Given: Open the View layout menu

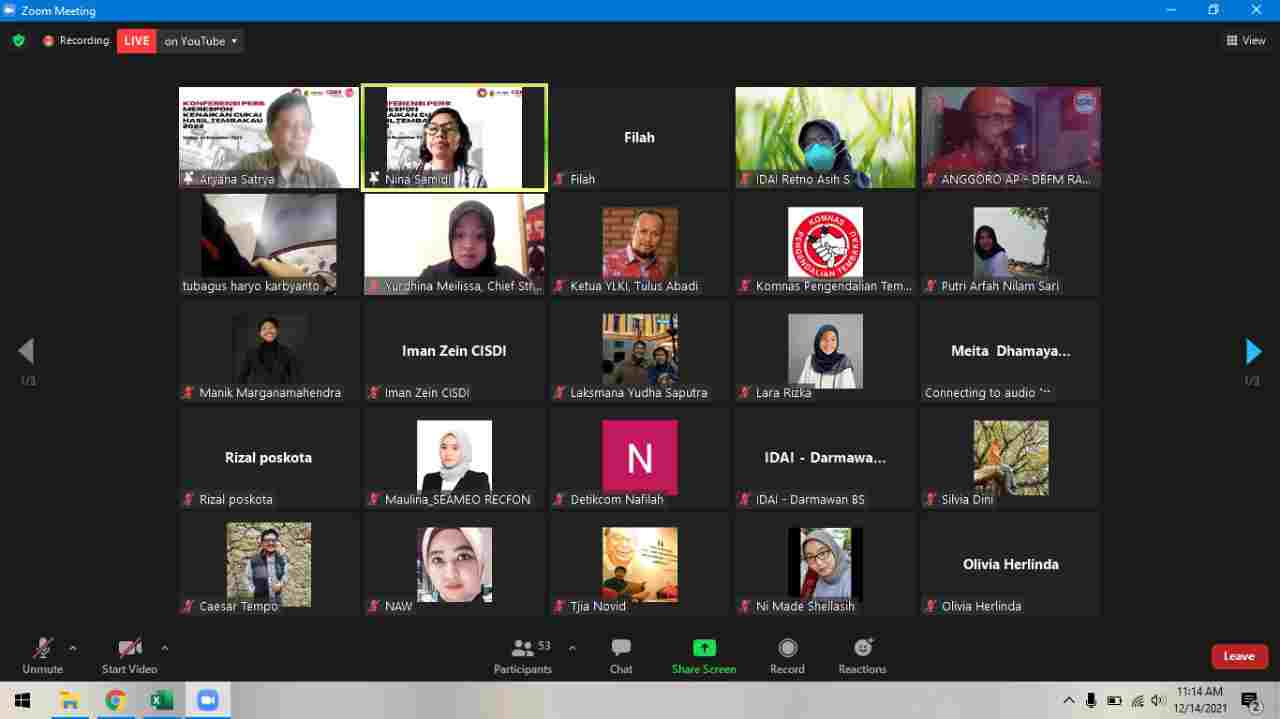Looking at the screenshot, I should click(1246, 41).
